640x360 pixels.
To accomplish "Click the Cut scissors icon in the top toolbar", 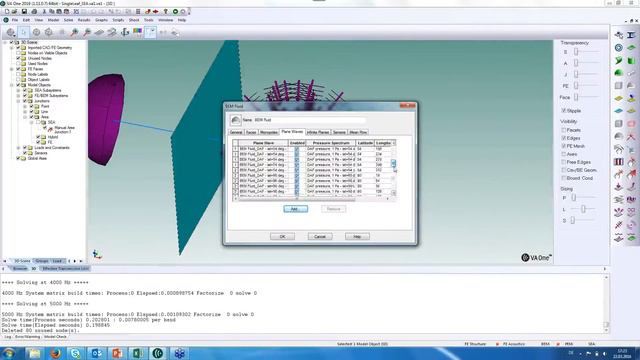I will 44,11.
